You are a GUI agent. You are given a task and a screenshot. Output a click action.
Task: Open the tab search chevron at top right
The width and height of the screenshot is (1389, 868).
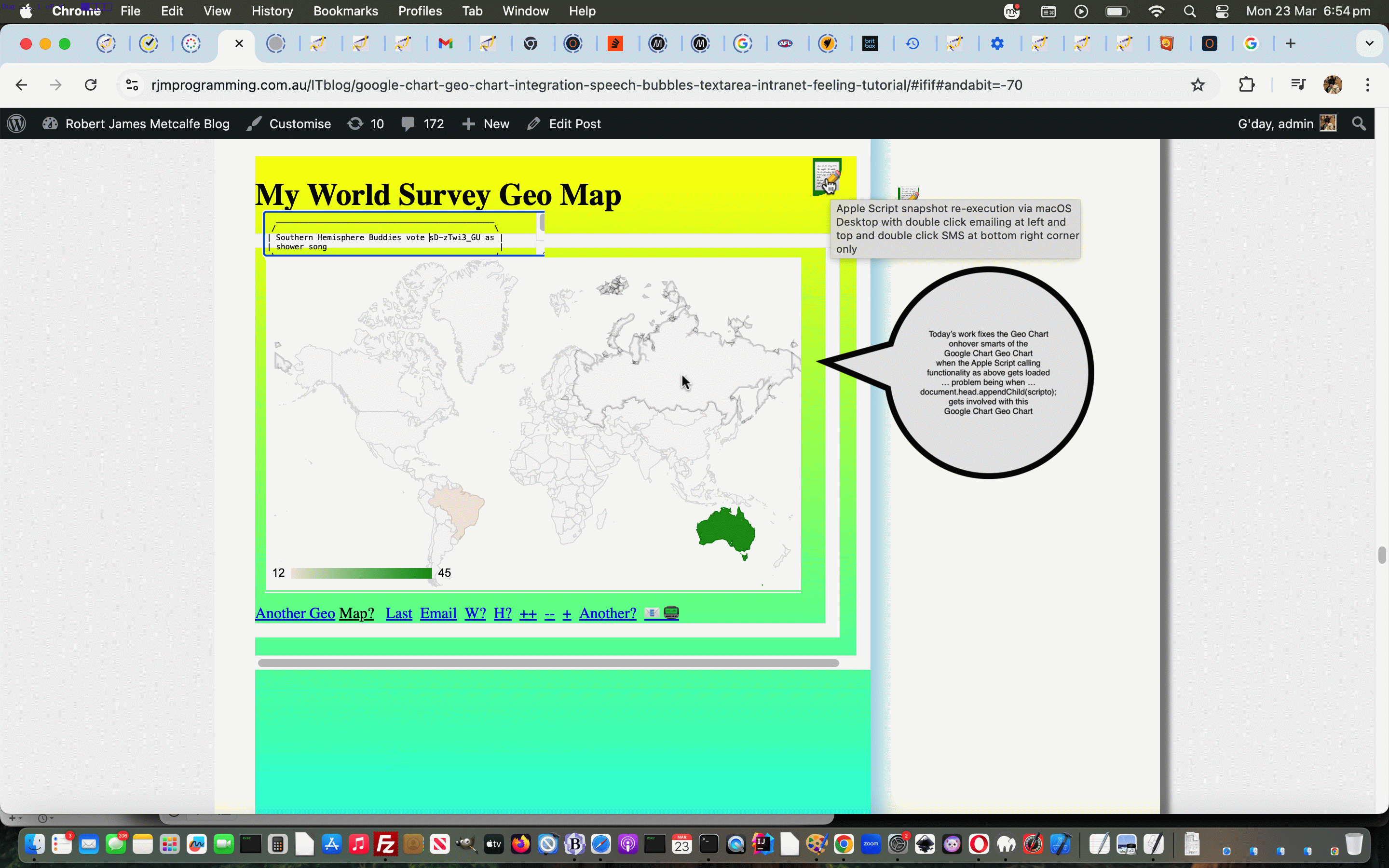(1370, 43)
